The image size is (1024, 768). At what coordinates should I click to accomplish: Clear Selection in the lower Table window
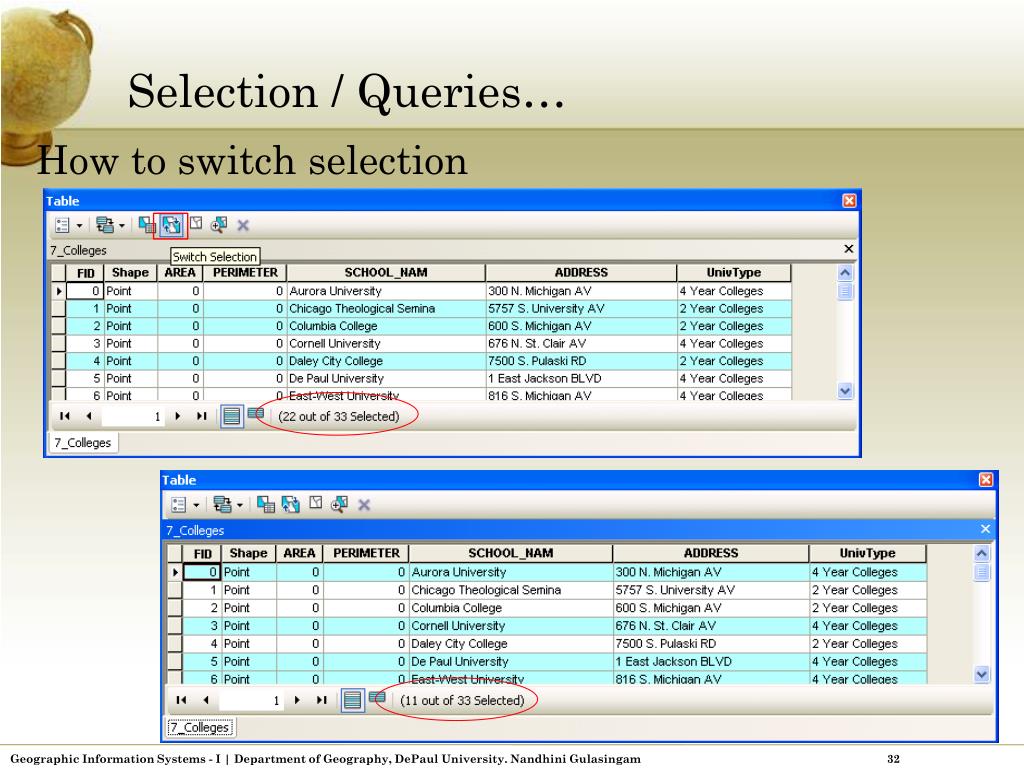(316, 503)
